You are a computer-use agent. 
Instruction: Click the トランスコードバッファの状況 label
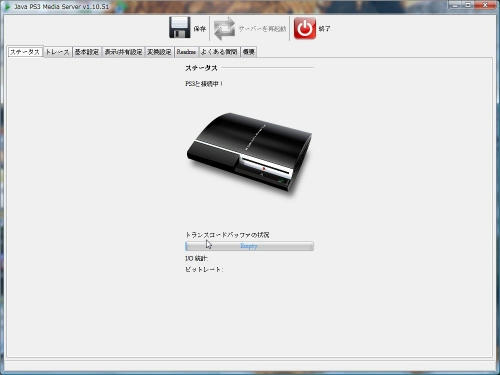227,235
